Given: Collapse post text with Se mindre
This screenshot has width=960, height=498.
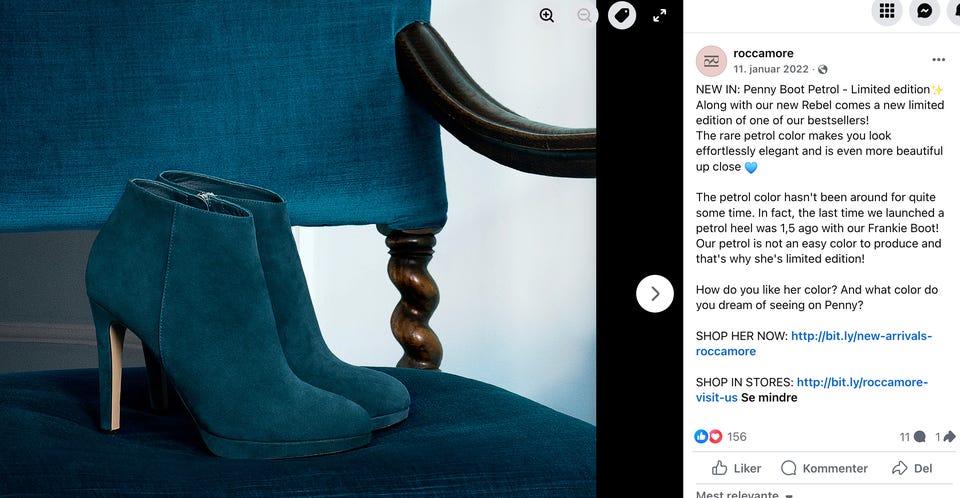Looking at the screenshot, I should (769, 398).
